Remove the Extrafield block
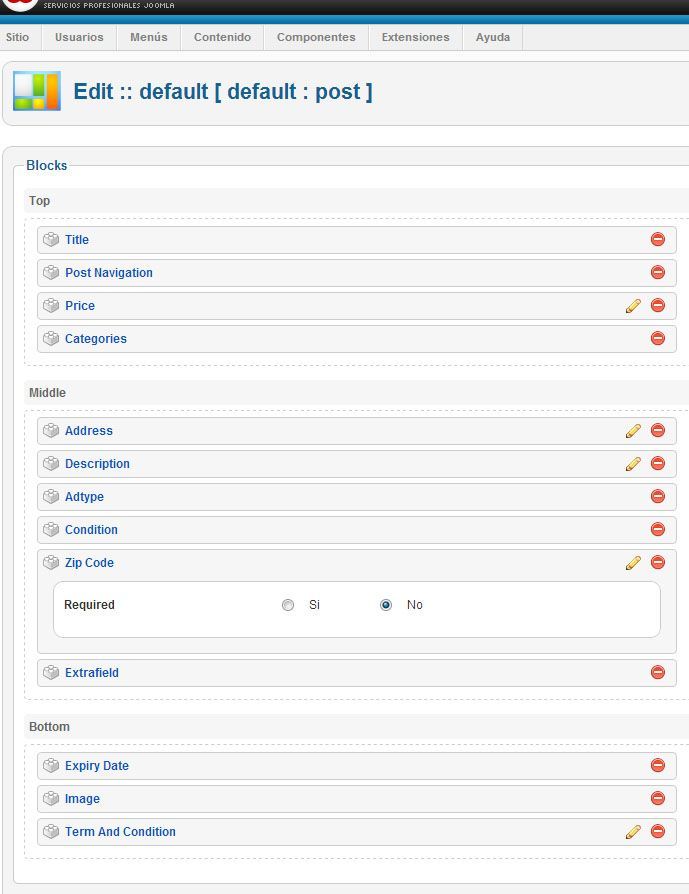Image resolution: width=689 pixels, height=894 pixels. click(658, 672)
